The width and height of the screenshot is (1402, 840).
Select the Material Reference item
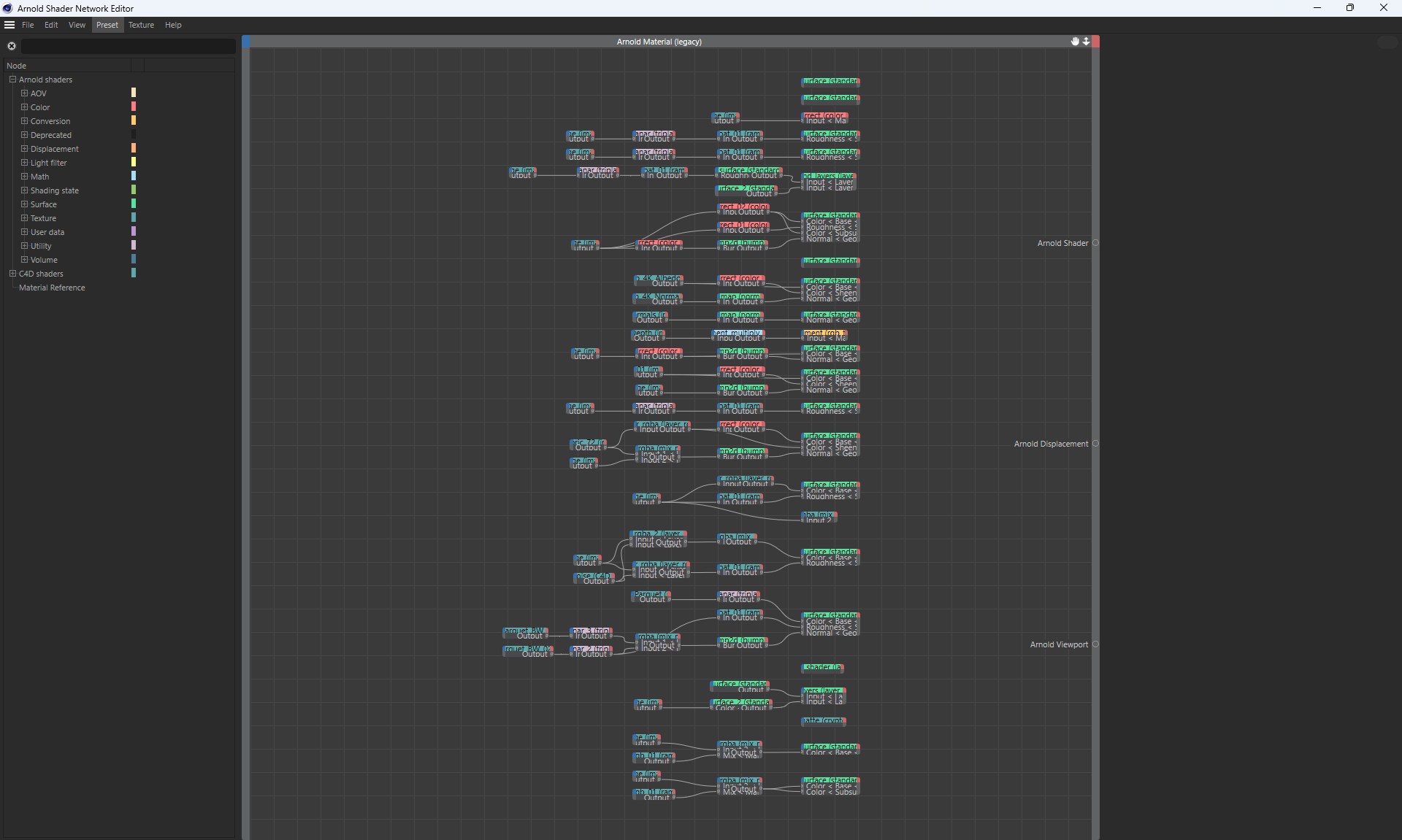pos(52,288)
